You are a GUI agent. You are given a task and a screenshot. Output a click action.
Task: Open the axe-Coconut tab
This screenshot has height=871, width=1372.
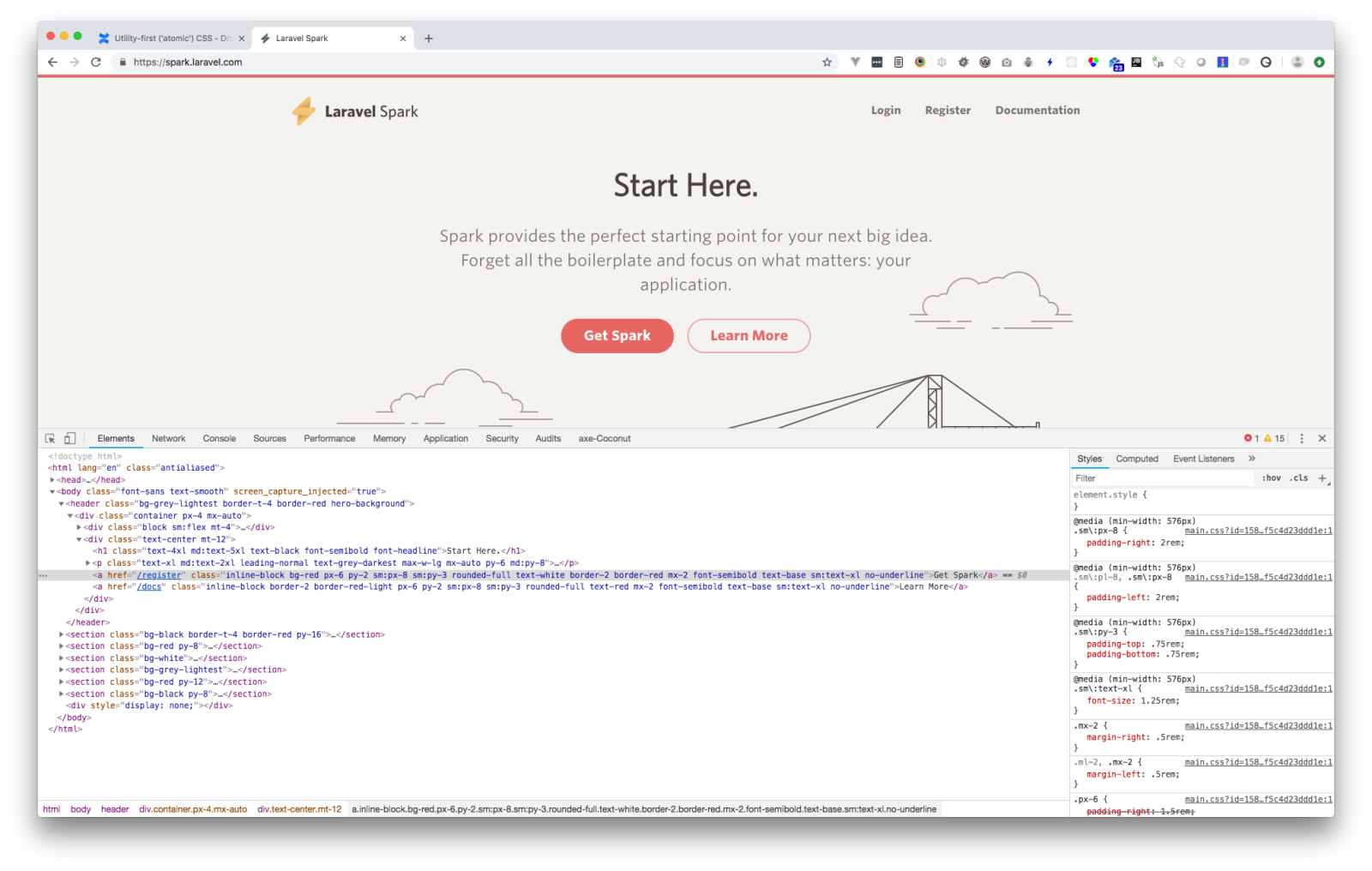605,438
